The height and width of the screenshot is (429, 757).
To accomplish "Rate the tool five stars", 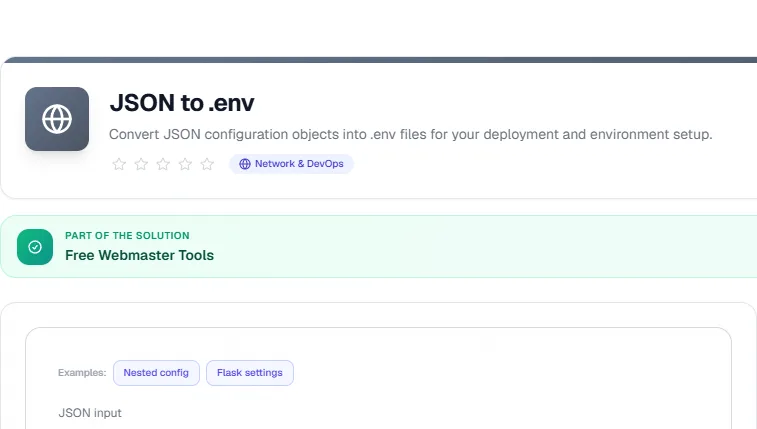I will (x=207, y=164).
